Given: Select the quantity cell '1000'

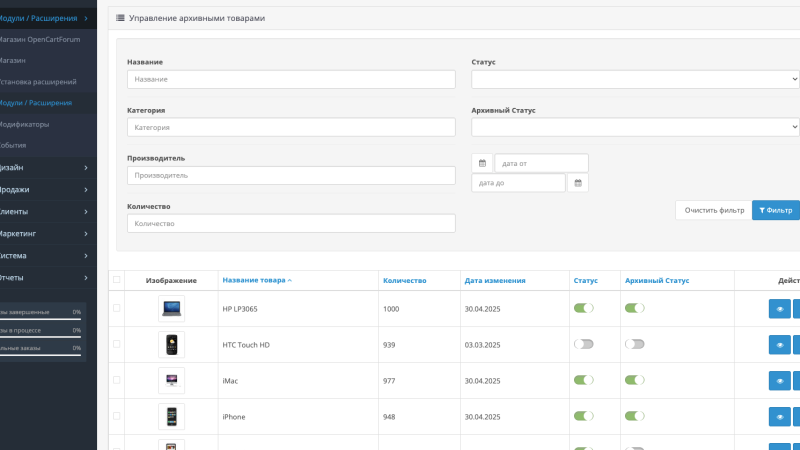Looking at the screenshot, I should point(391,309).
